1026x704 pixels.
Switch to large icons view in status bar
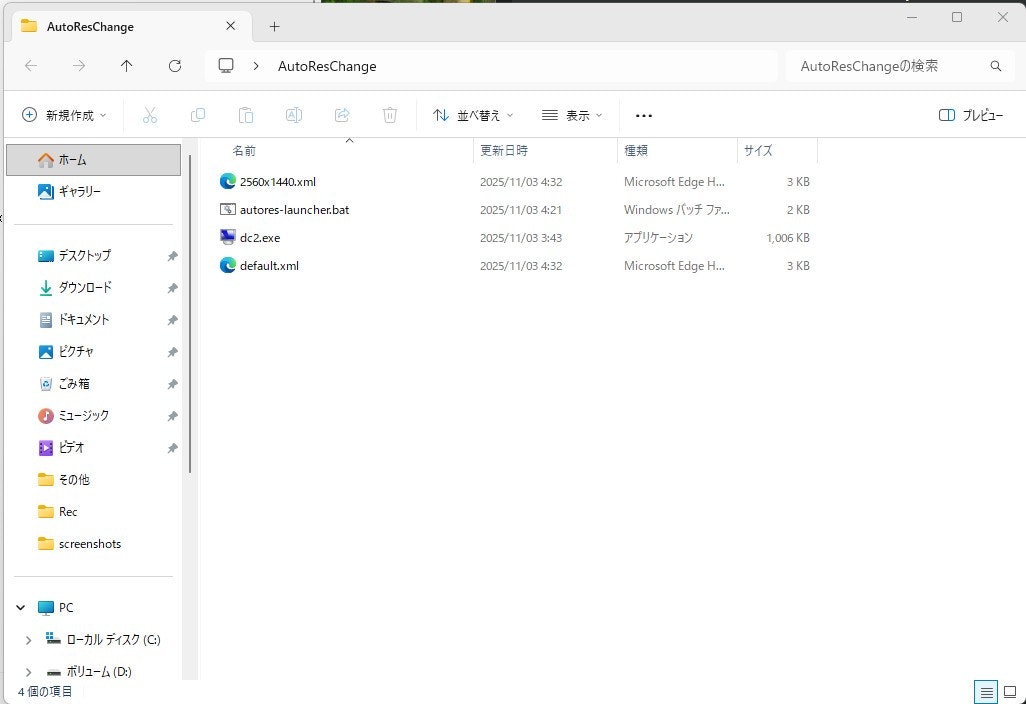pyautogui.click(x=1010, y=692)
